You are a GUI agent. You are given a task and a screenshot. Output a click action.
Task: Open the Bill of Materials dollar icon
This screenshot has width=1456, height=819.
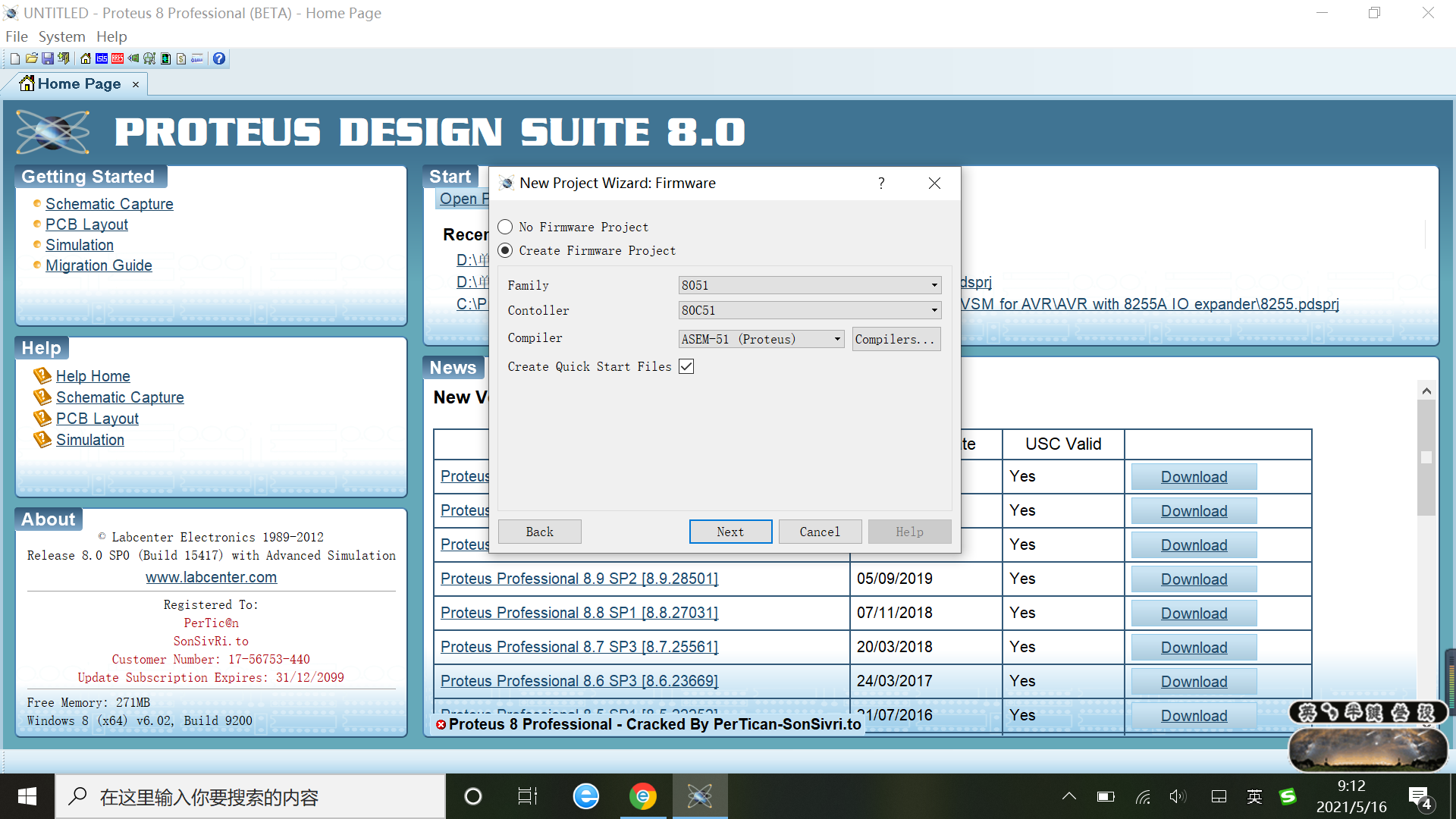point(181,58)
